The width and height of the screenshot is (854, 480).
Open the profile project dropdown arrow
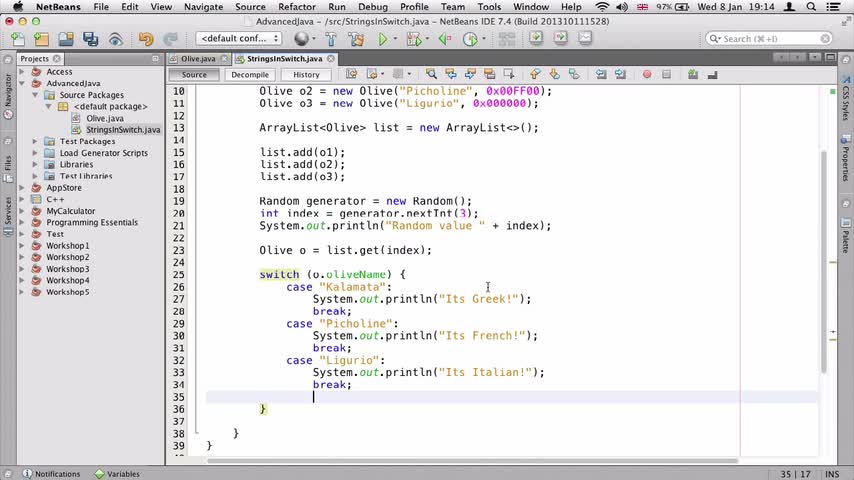[x=484, y=39]
